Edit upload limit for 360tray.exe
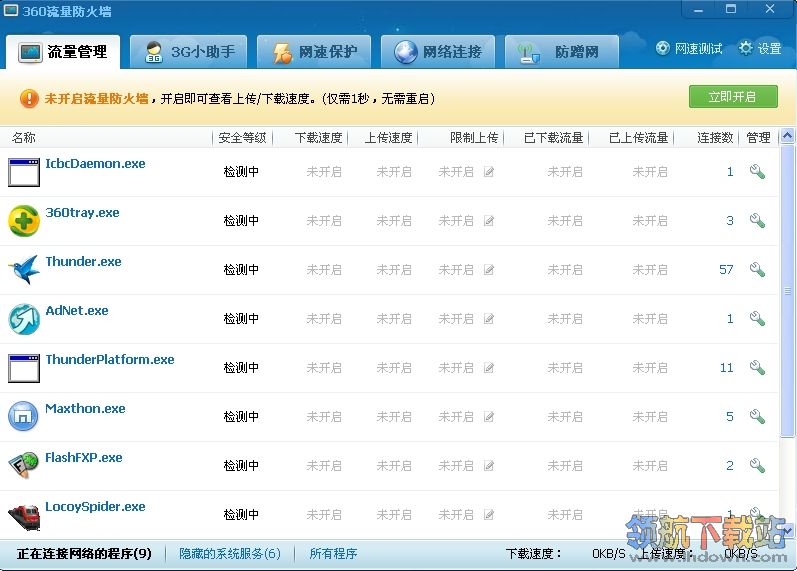 click(489, 221)
